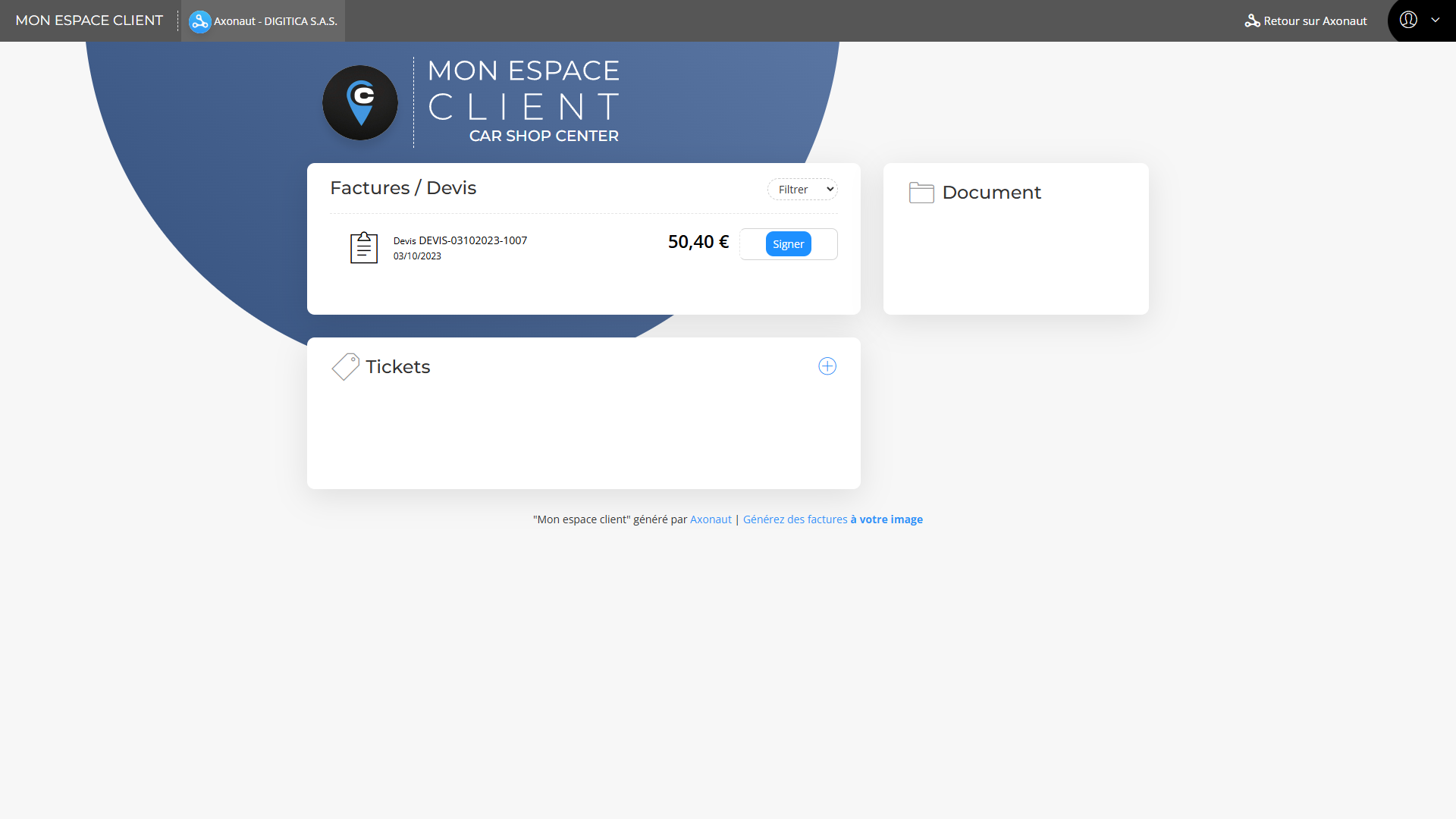This screenshot has height=819, width=1456.
Task: Click the Tickets tag icon
Action: click(345, 366)
